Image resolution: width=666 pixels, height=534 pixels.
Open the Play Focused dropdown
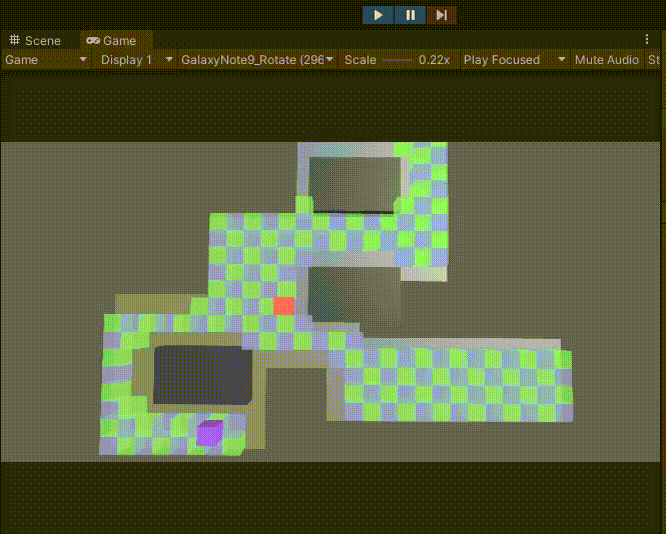(x=514, y=60)
